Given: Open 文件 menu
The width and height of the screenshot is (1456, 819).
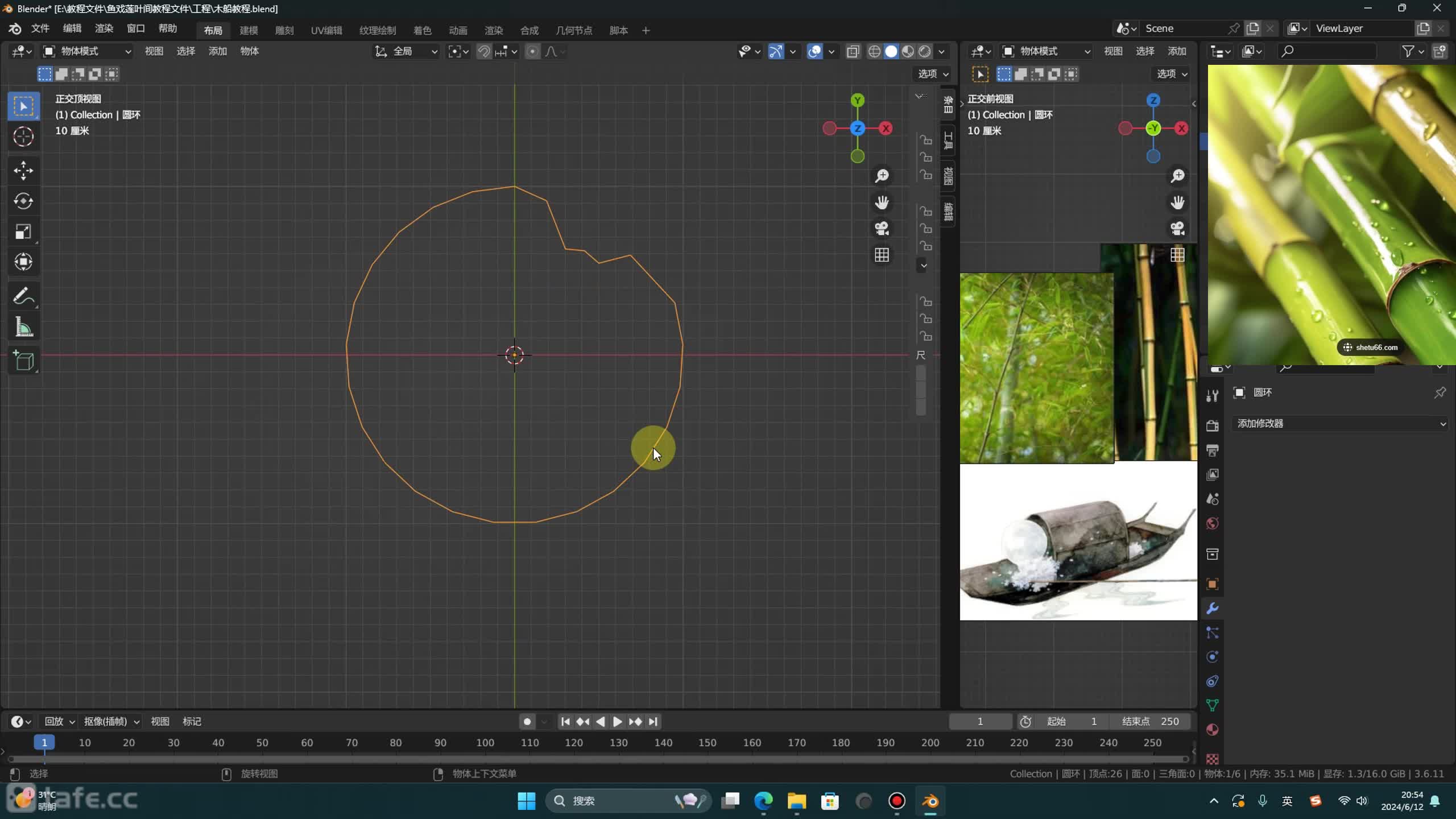Looking at the screenshot, I should point(40,28).
